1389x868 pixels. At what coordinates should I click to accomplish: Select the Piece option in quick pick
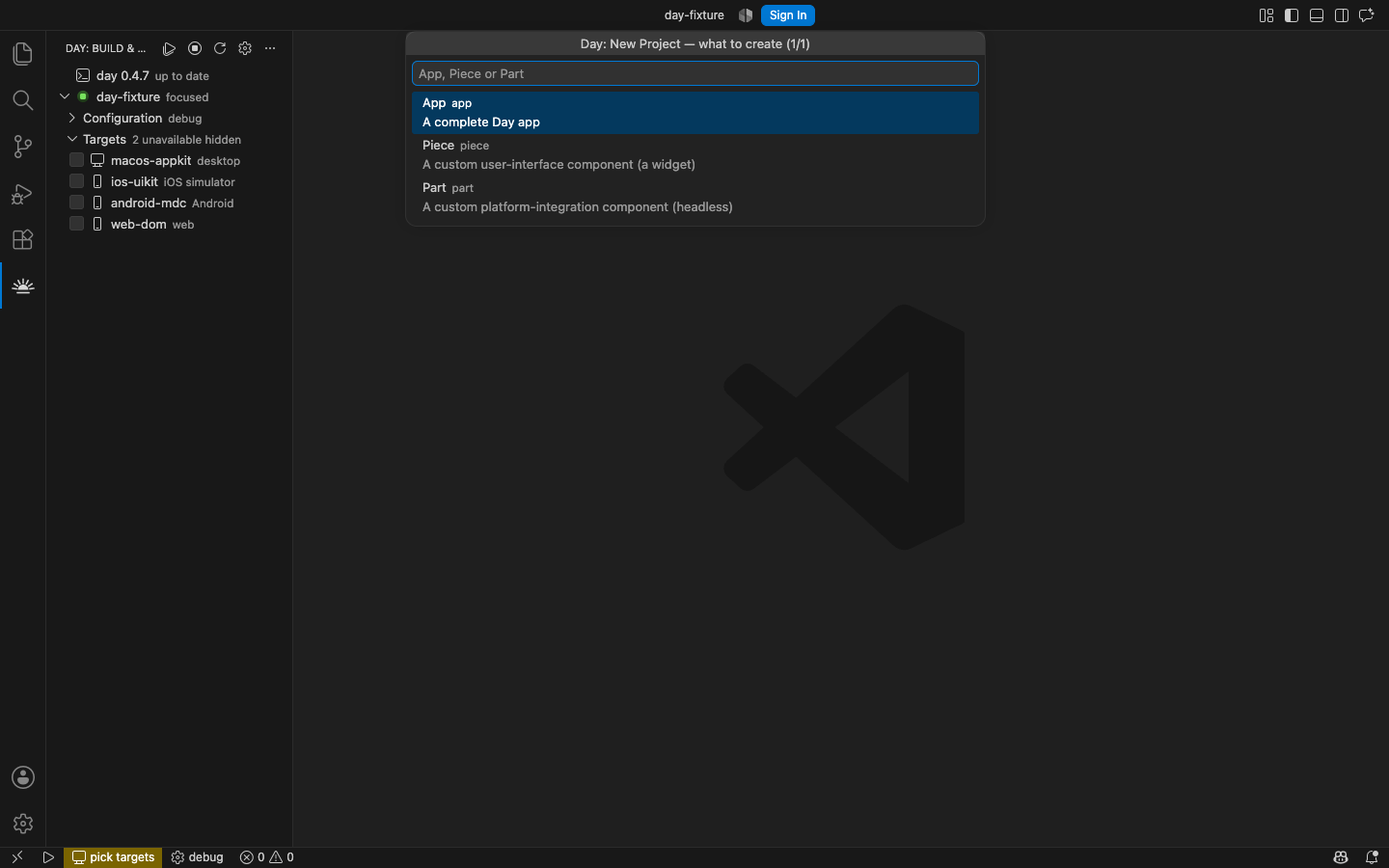tap(695, 155)
